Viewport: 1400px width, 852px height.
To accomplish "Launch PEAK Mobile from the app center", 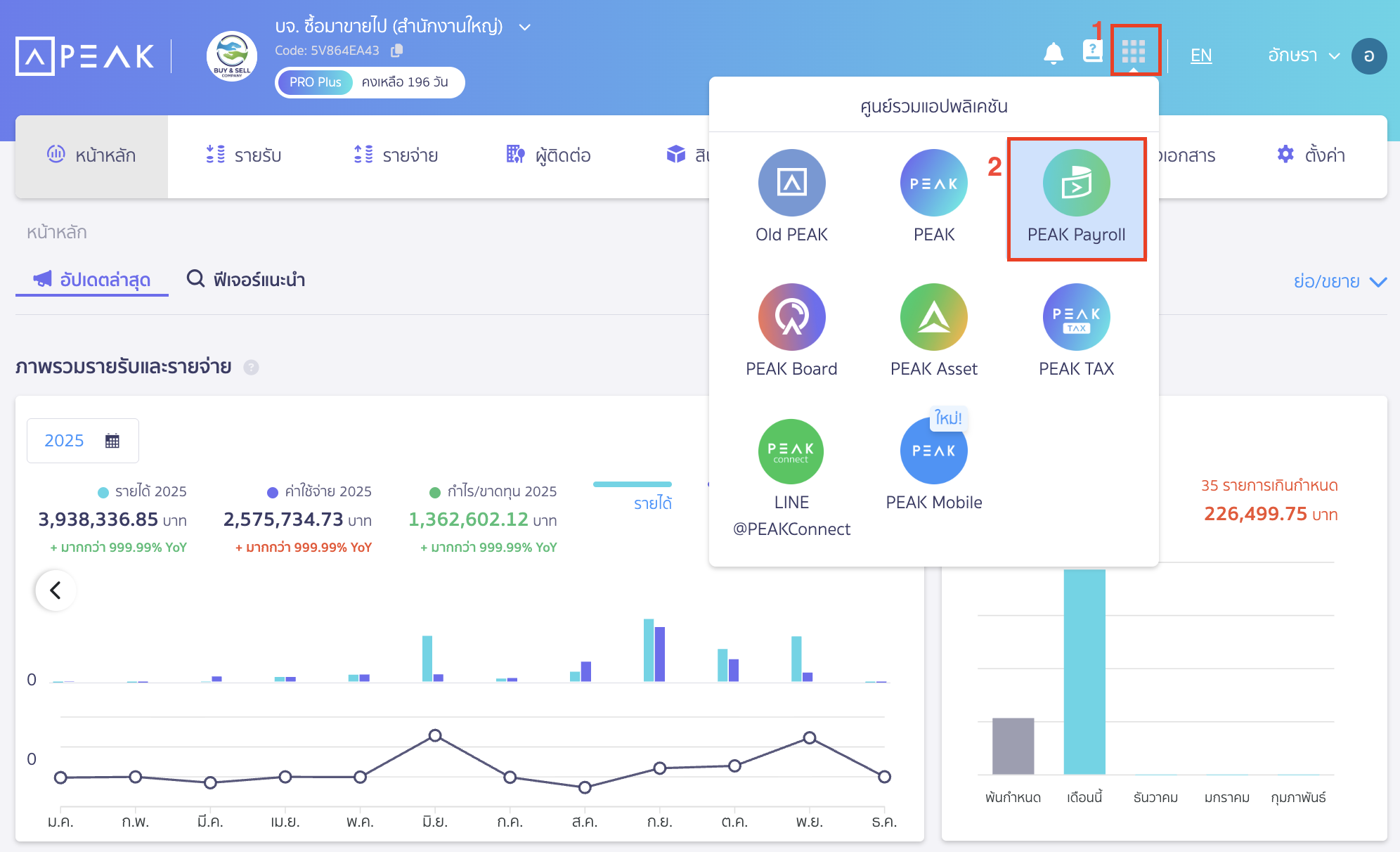I will click(933, 460).
